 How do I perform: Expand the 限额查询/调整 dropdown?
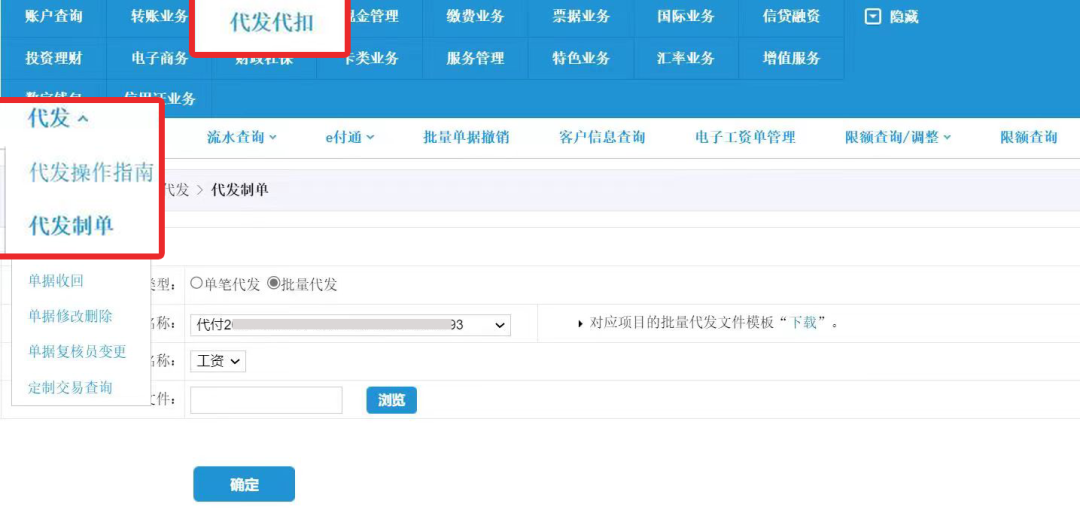coord(898,138)
